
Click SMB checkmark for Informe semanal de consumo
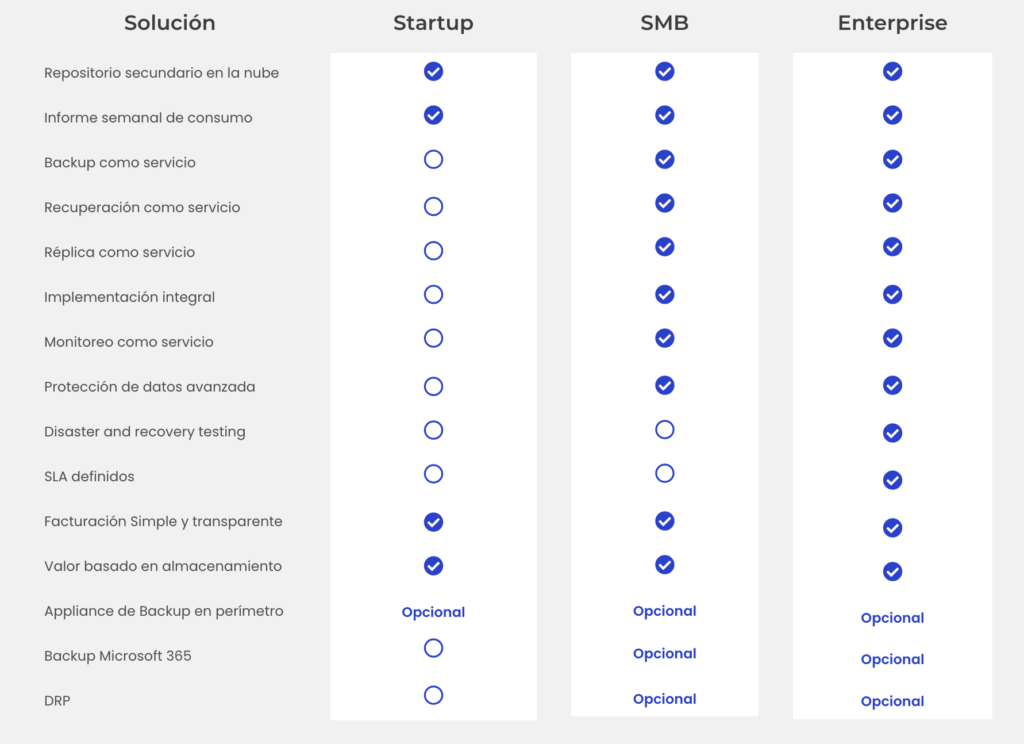pos(664,115)
